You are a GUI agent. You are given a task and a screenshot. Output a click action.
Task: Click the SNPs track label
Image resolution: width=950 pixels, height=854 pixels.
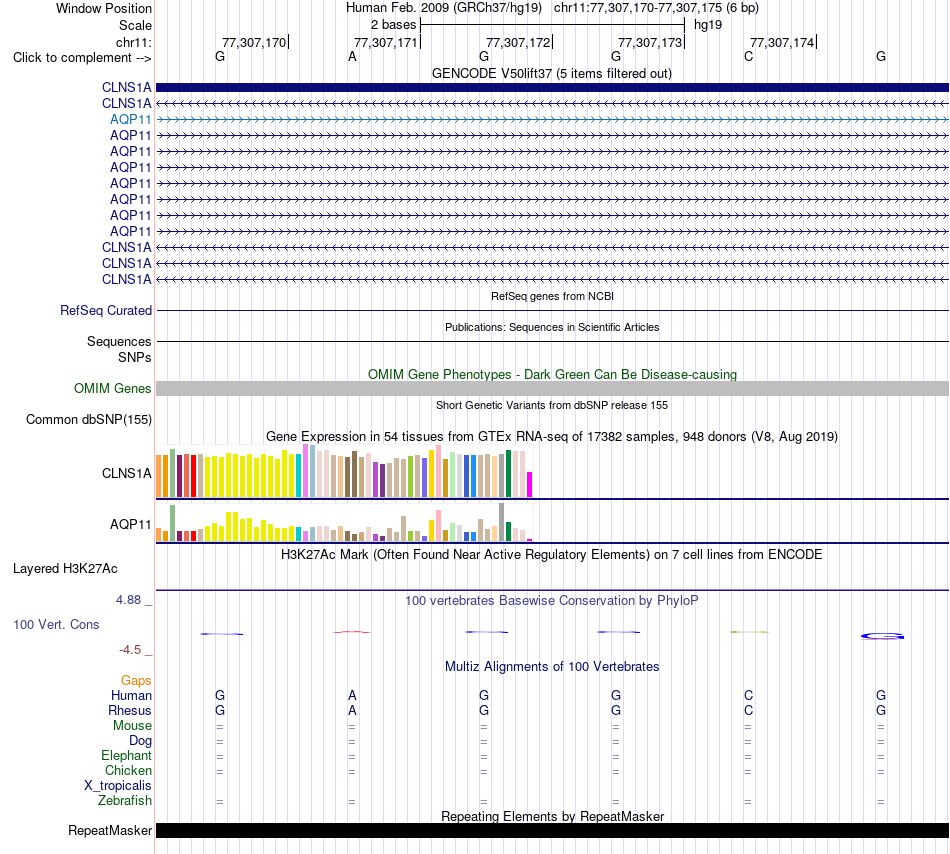click(135, 357)
